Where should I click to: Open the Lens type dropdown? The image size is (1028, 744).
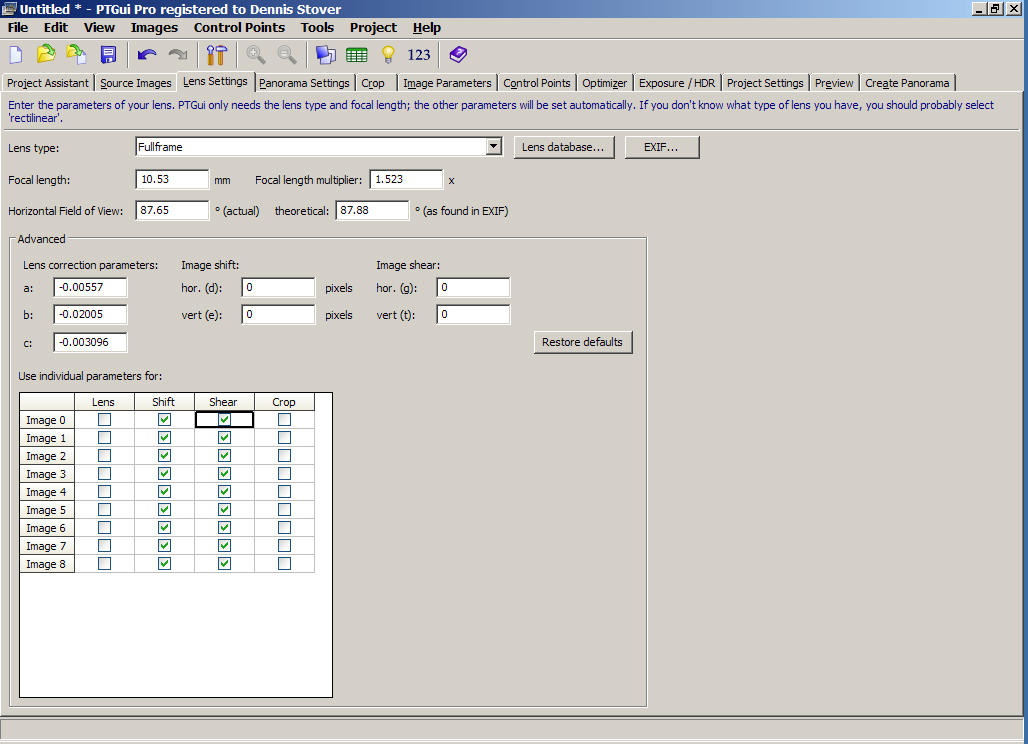coord(494,147)
